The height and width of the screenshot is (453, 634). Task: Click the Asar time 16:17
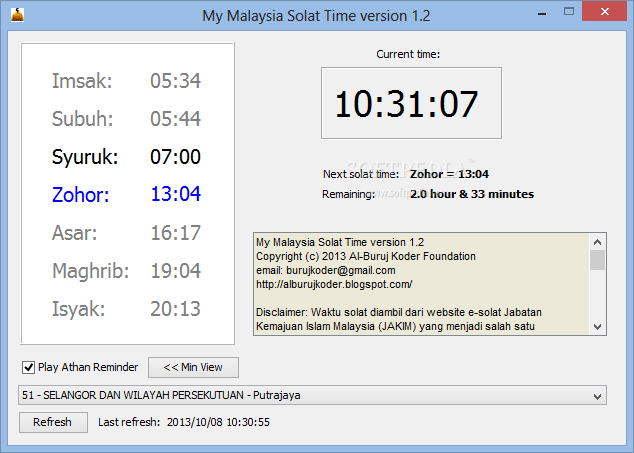(x=175, y=233)
